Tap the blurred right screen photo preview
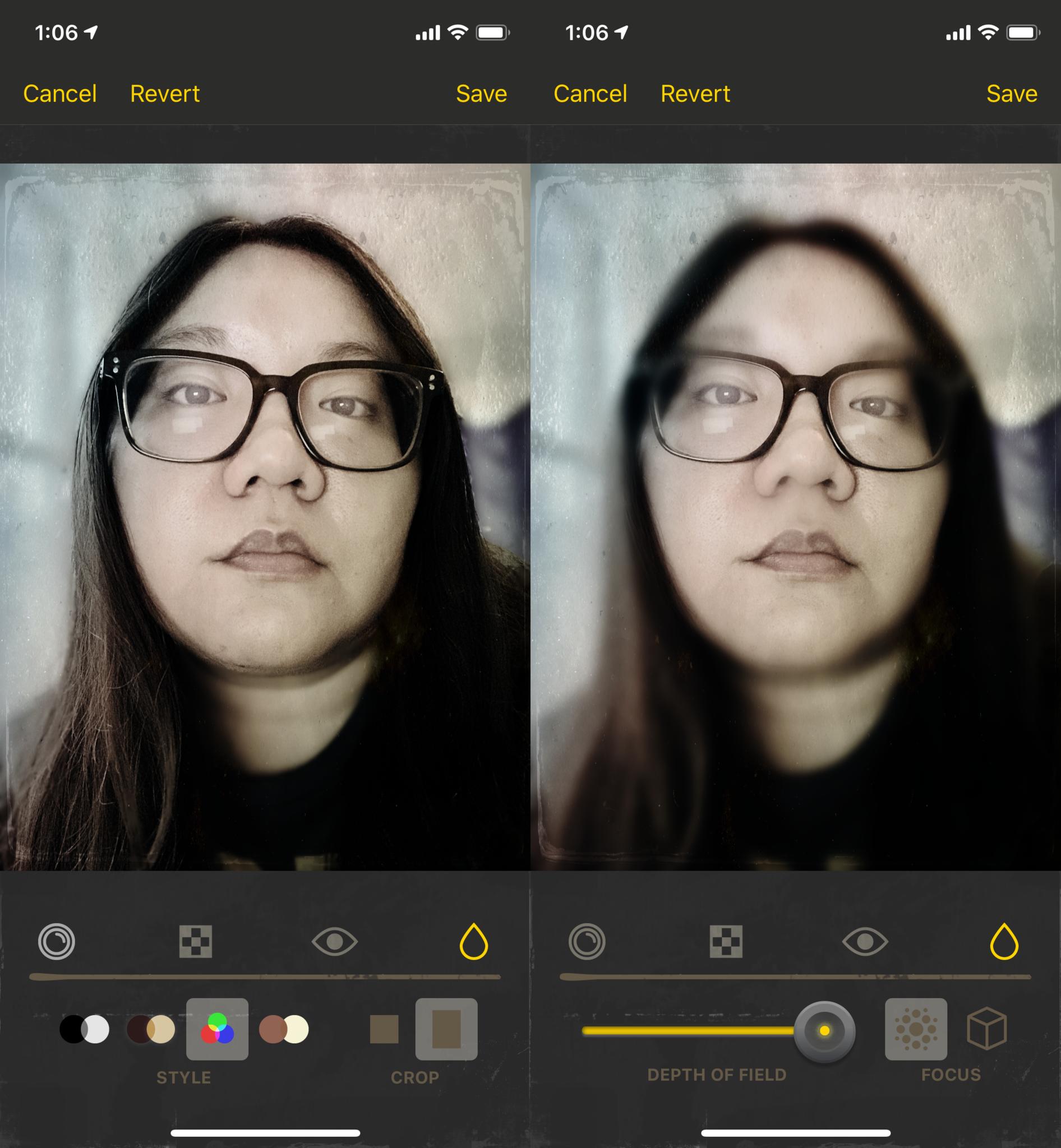Image resolution: width=1061 pixels, height=1148 pixels. [x=795, y=517]
